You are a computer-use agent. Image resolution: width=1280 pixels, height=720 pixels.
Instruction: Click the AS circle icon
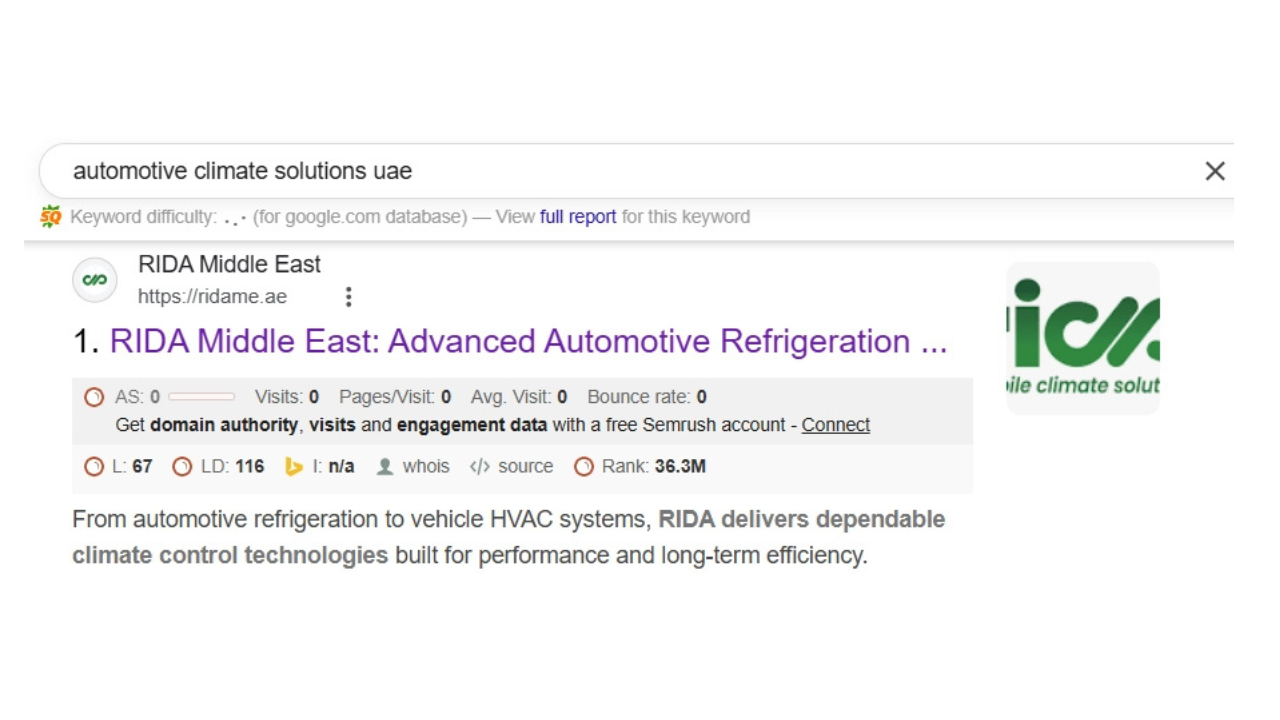point(94,397)
